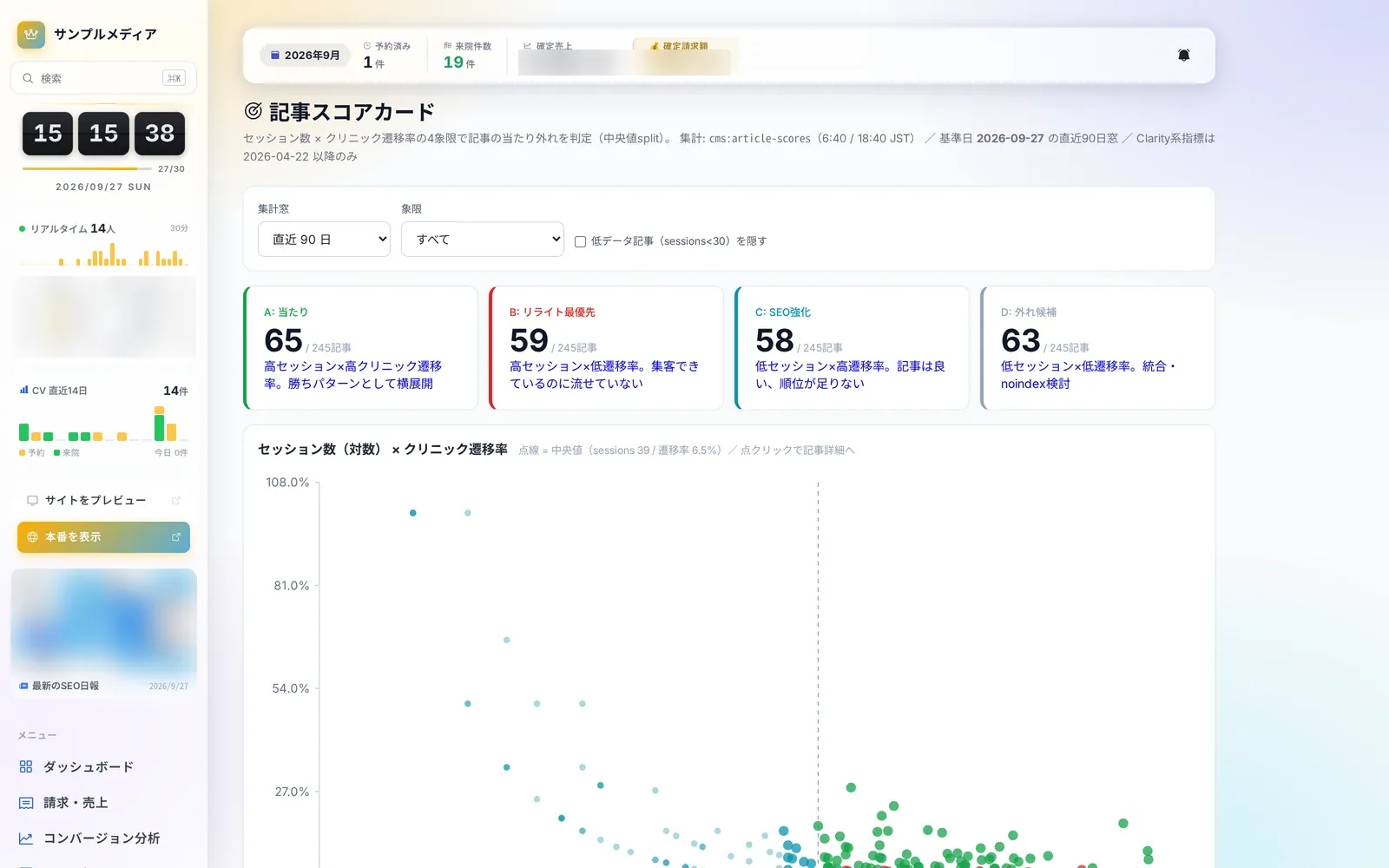Click the target icon beside 記事スコアカード
1389x868 pixels.
click(253, 111)
